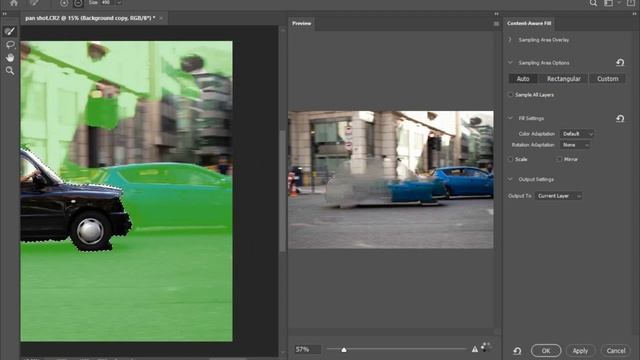Enable the Mirror checkbox
The height and width of the screenshot is (360, 640).
click(559, 159)
